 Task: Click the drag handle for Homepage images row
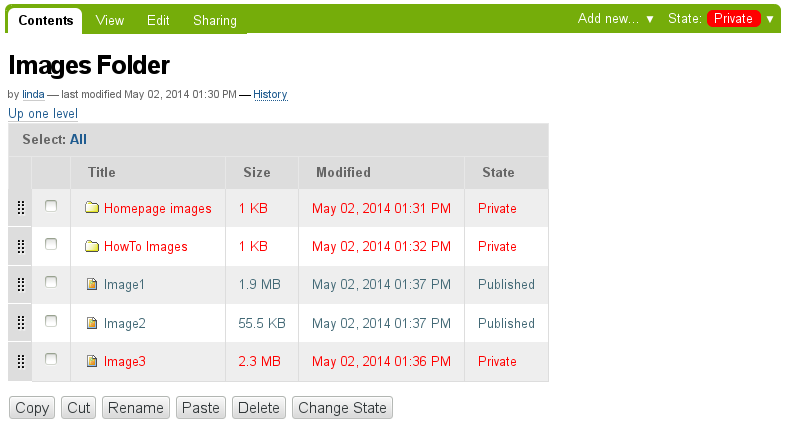point(21,207)
